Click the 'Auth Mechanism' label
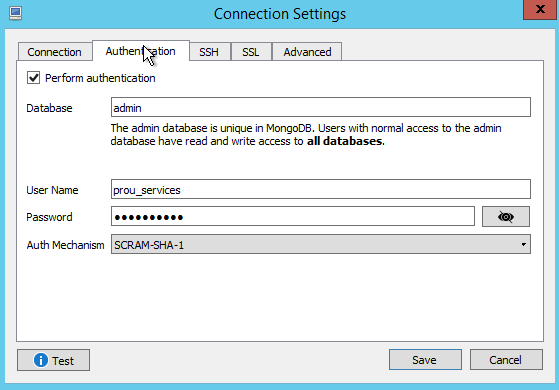The image size is (559, 390). point(66,245)
